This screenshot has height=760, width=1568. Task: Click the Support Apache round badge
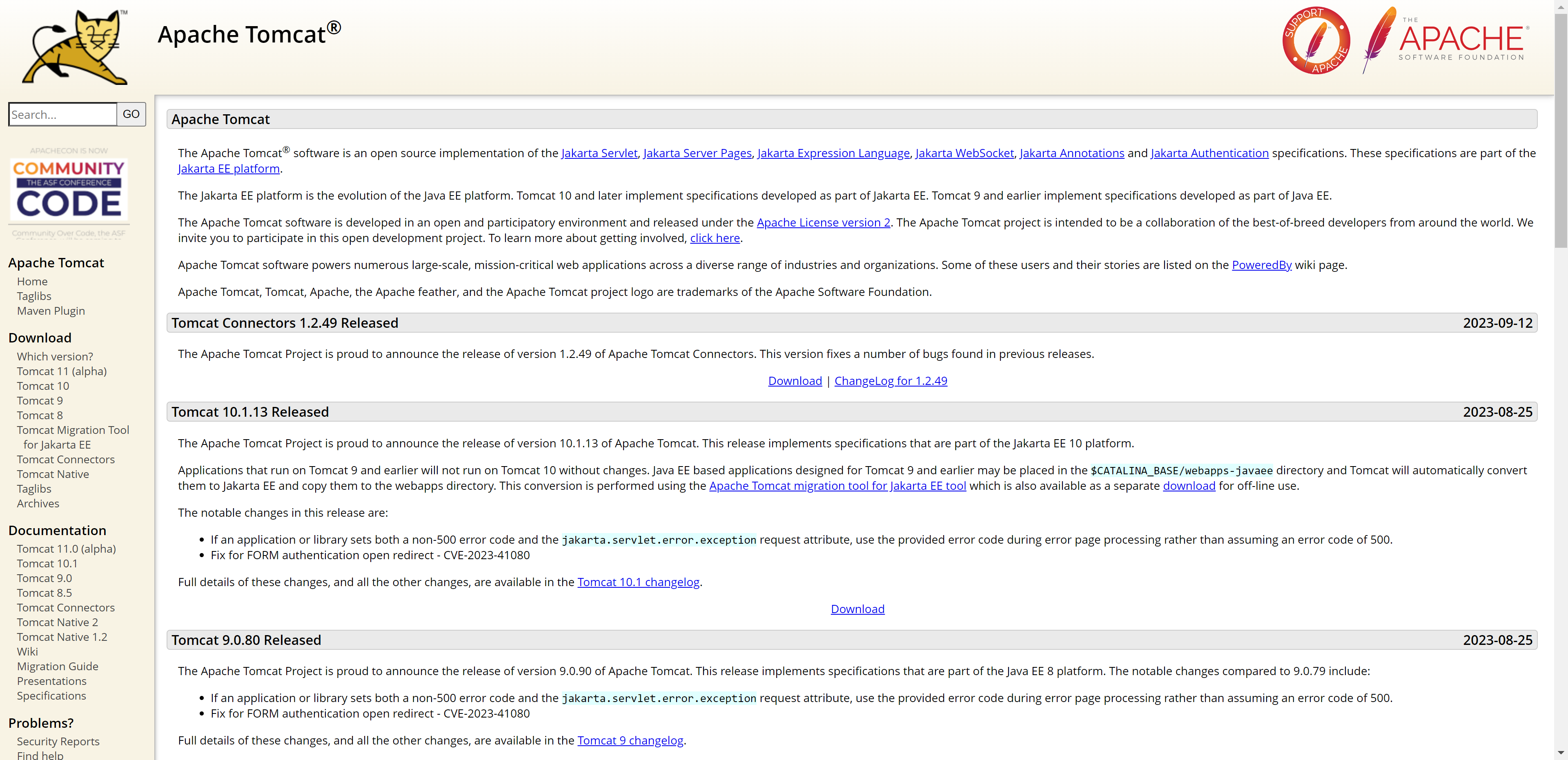click(1316, 41)
